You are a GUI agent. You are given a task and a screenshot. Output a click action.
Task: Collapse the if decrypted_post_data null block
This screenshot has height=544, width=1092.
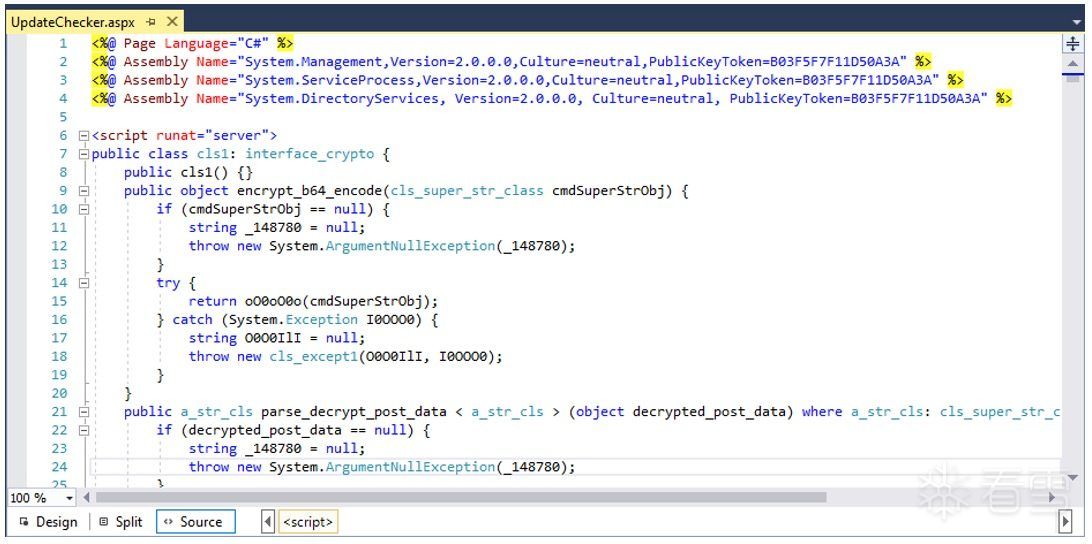point(84,430)
